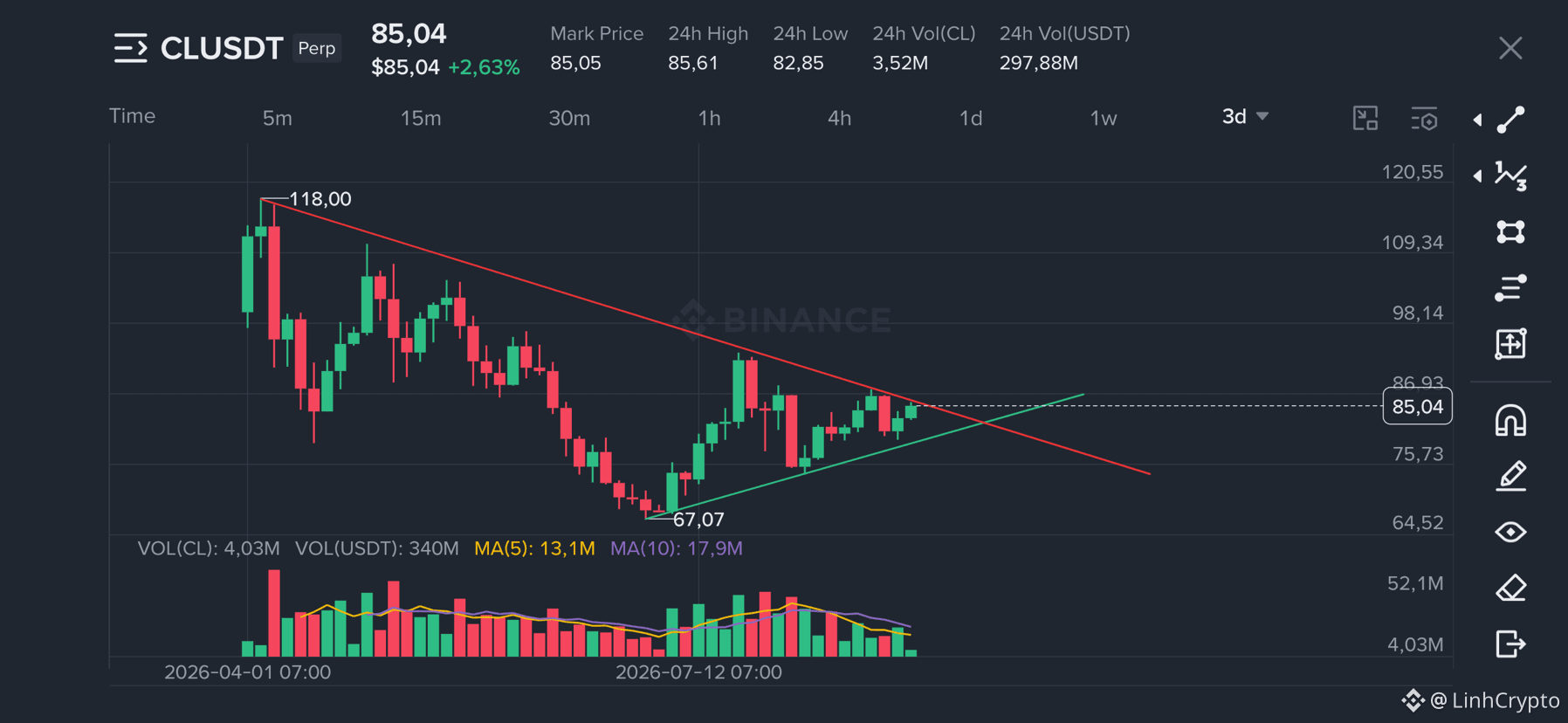Click the 2026-04-01 07:00 date label
This screenshot has height=723, width=1568.
(247, 672)
